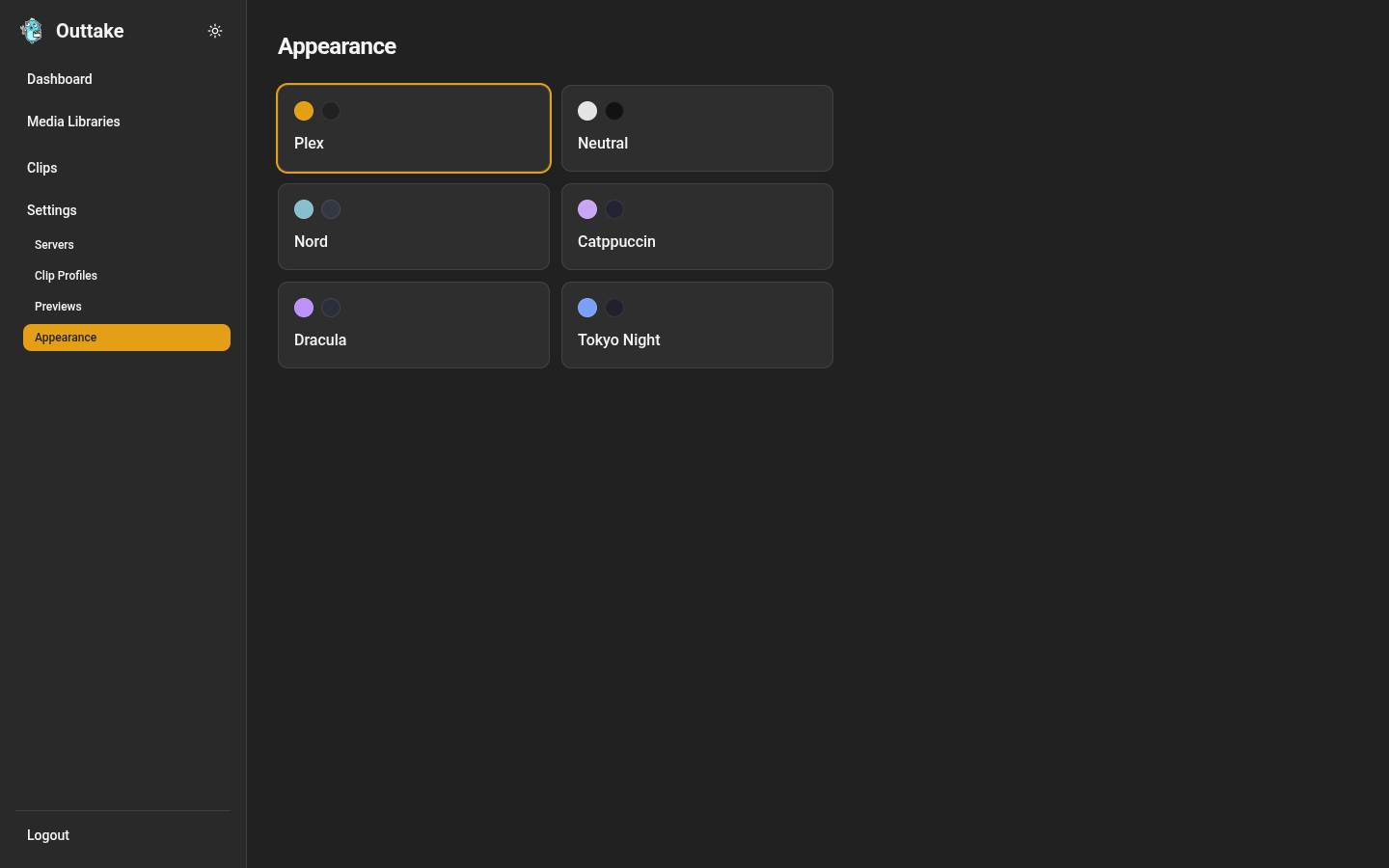Select the Appearance sidebar item
The image size is (1389, 868).
(126, 338)
